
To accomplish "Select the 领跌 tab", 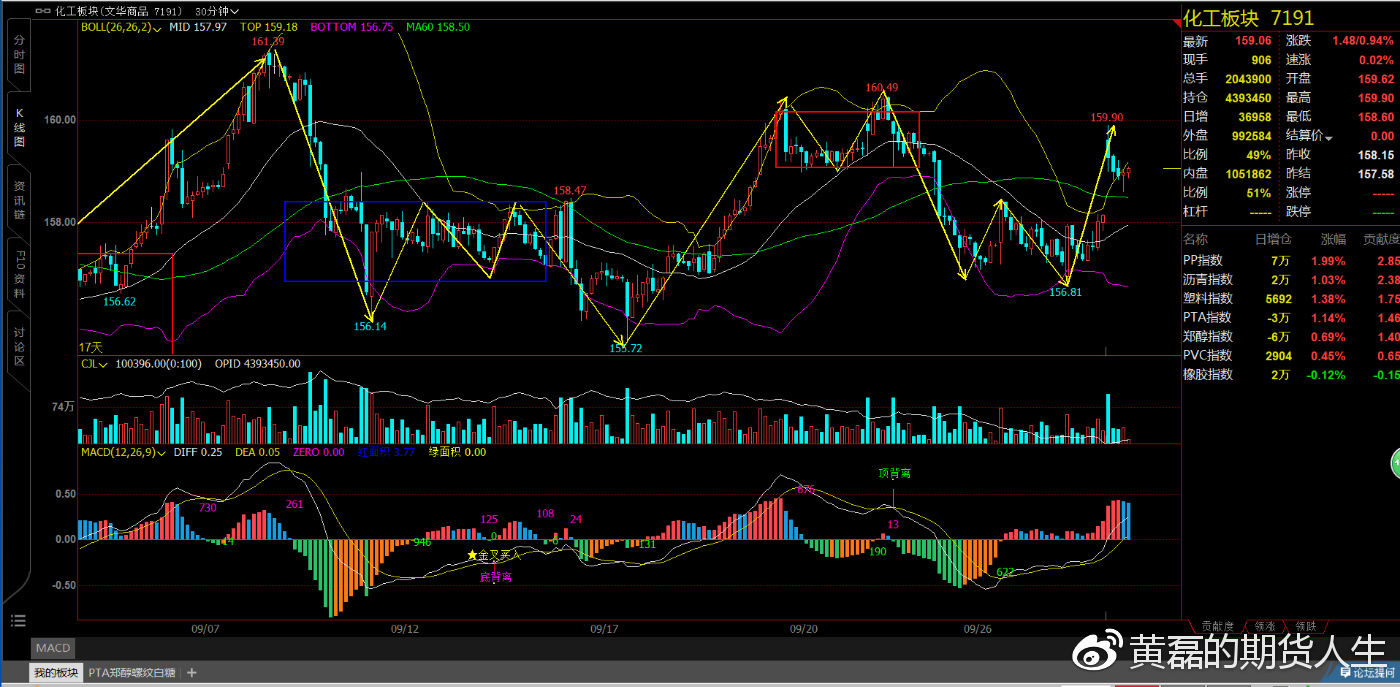I will [x=1305, y=625].
